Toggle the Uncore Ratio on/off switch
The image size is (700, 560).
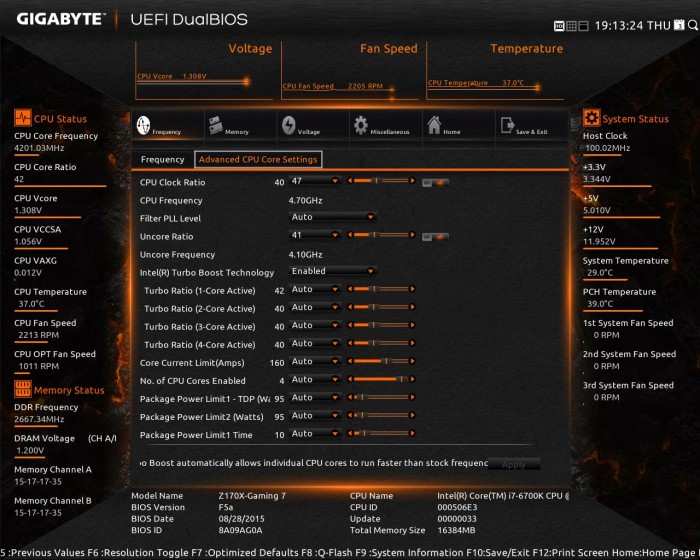click(435, 237)
